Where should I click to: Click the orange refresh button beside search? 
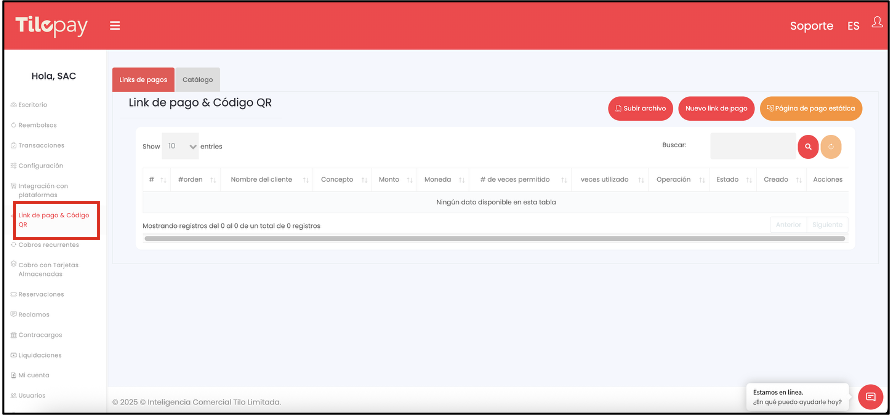coord(830,146)
